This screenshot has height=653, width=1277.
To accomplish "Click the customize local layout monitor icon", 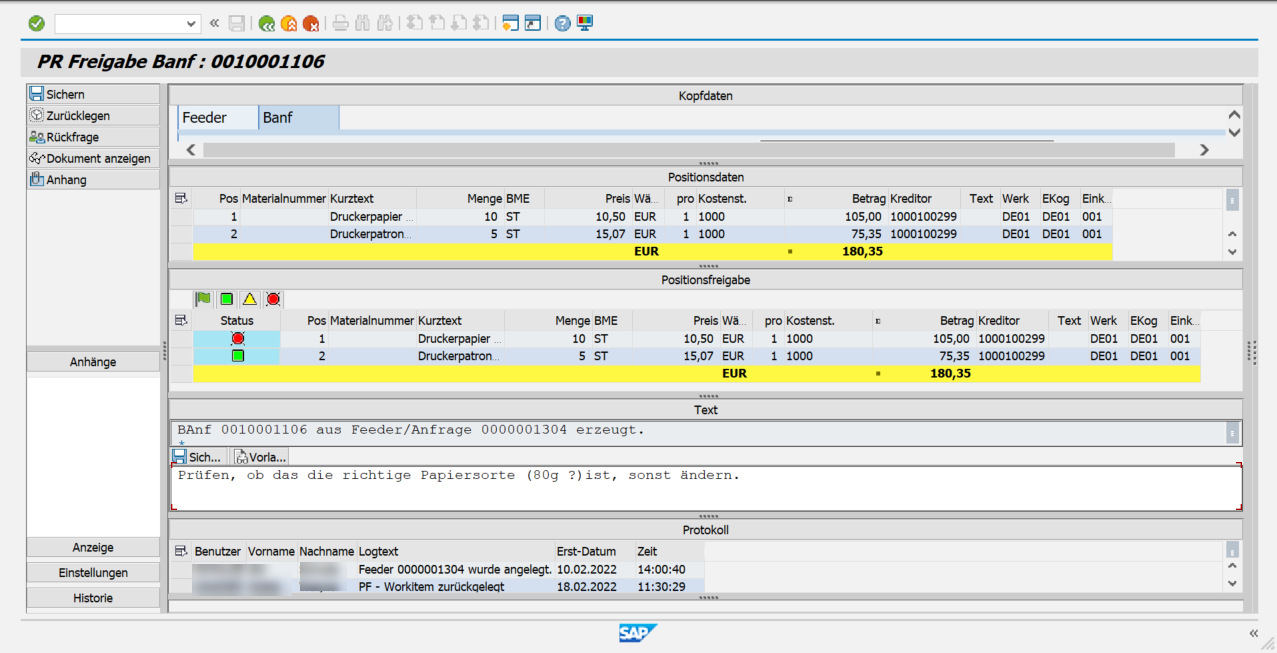I will (585, 21).
